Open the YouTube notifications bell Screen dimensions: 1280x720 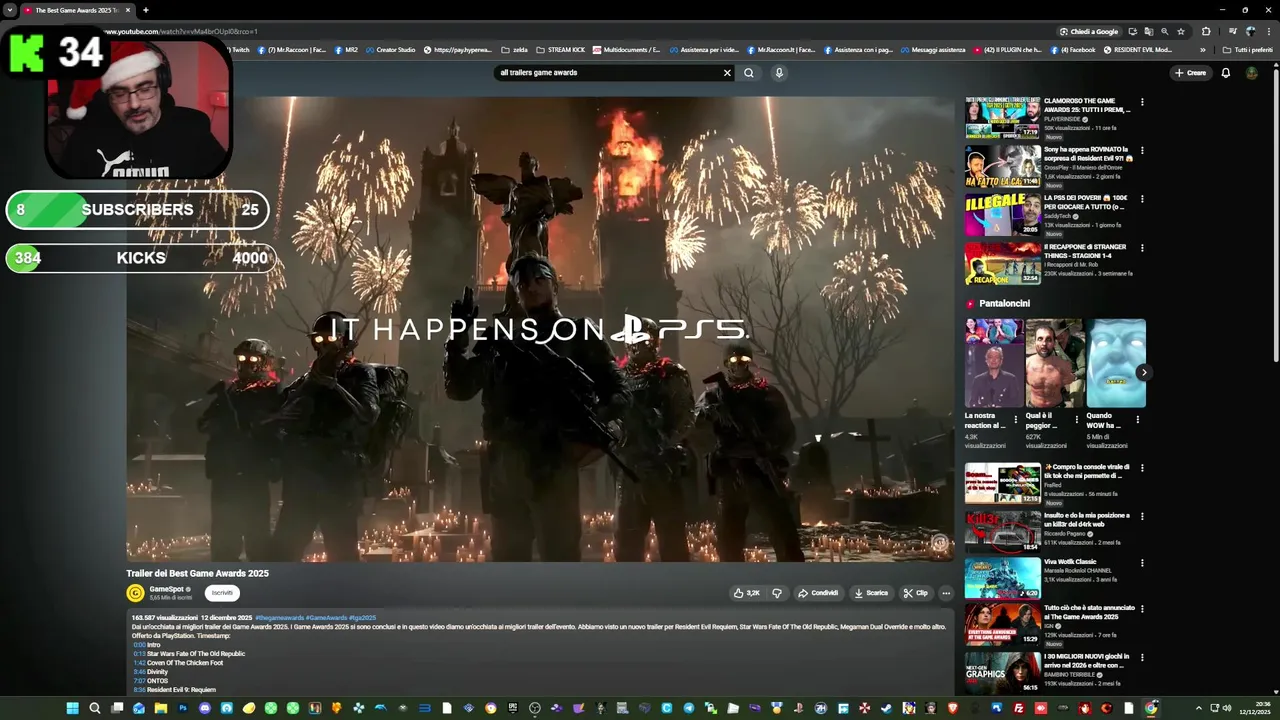click(x=1226, y=73)
